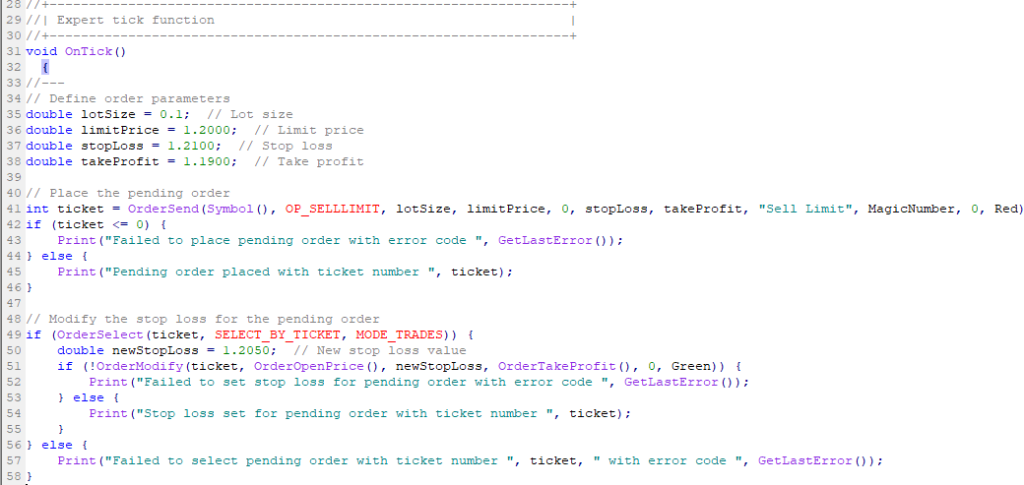
Task: Click the highlighted opening brace on line 32
Action: coord(45,67)
